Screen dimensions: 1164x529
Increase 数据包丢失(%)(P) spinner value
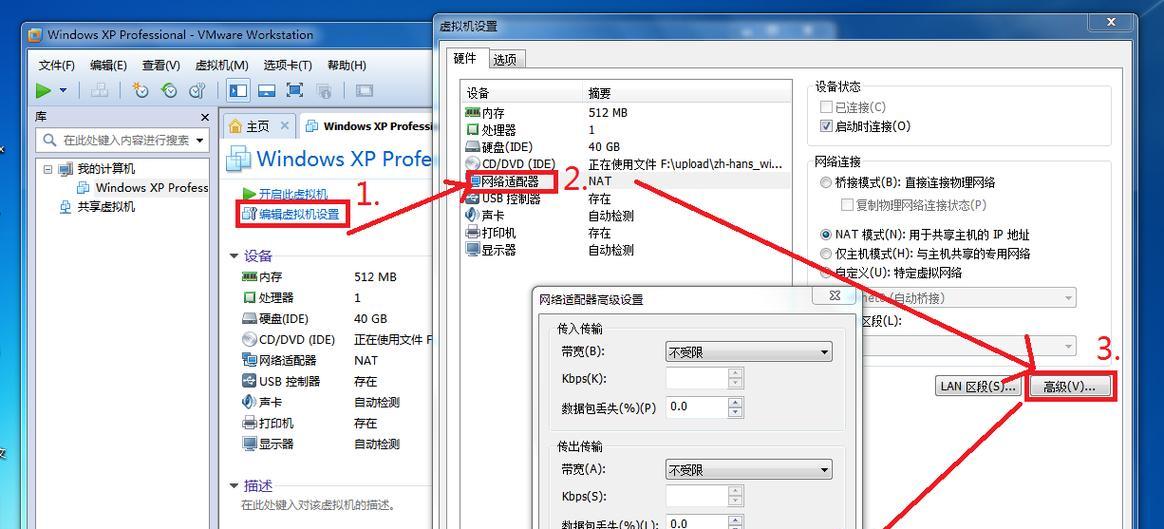pyautogui.click(x=735, y=402)
